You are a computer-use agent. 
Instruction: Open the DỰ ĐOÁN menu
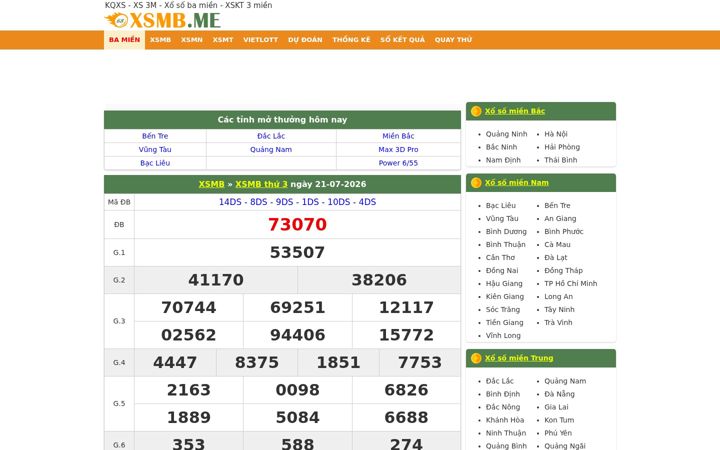tap(305, 40)
